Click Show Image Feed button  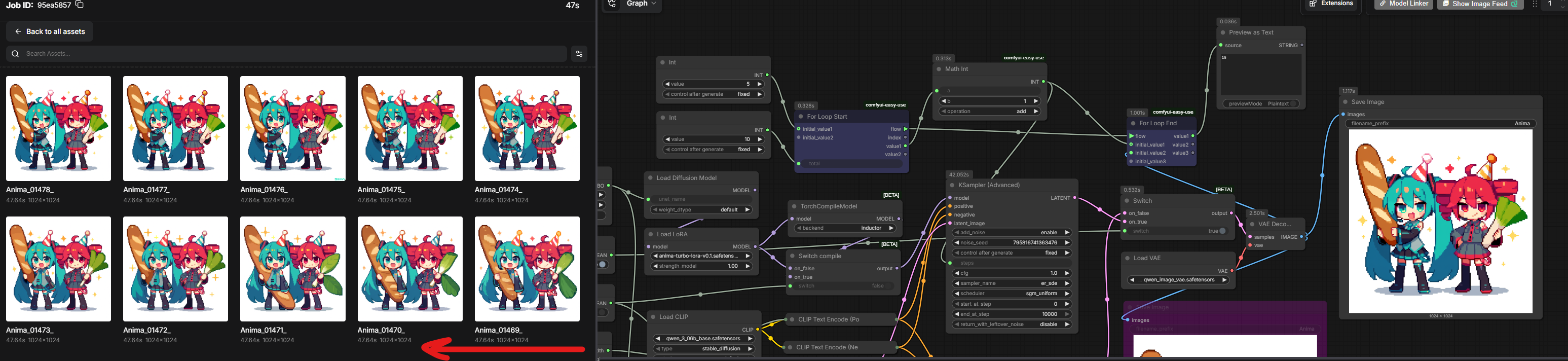[x=1480, y=4]
